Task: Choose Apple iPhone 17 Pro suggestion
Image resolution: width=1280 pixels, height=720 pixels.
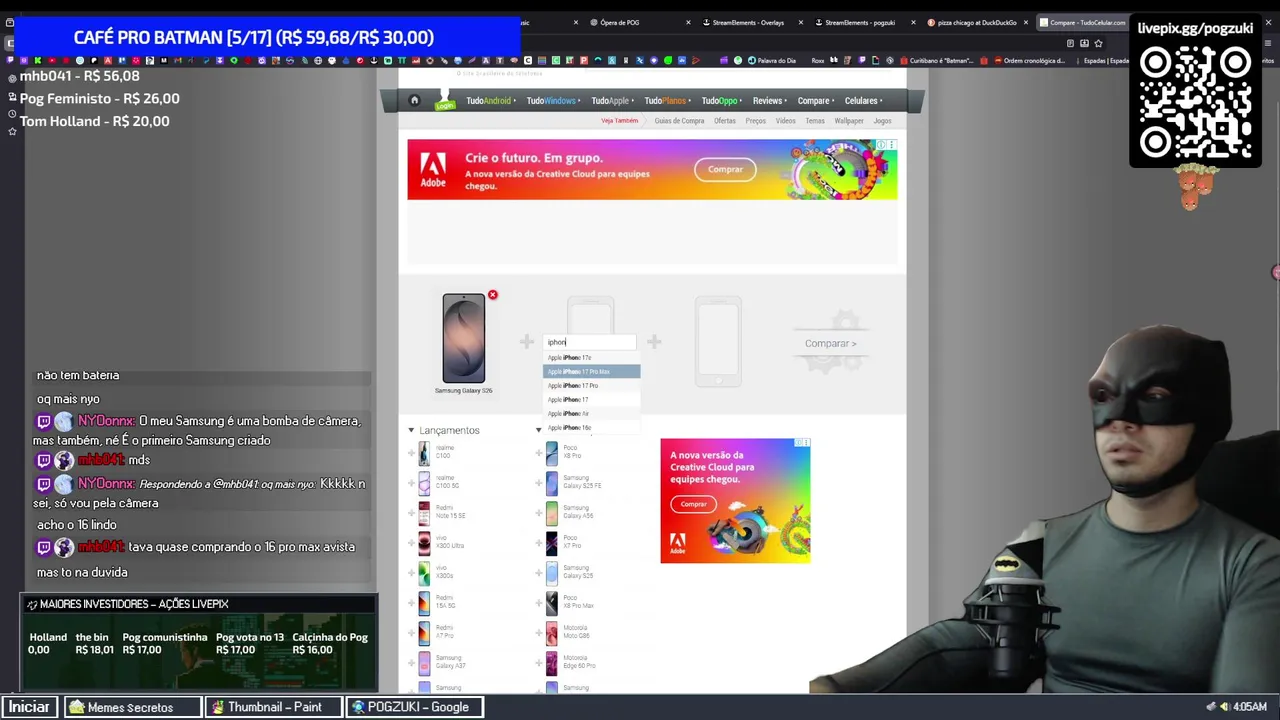Action: pyautogui.click(x=591, y=385)
